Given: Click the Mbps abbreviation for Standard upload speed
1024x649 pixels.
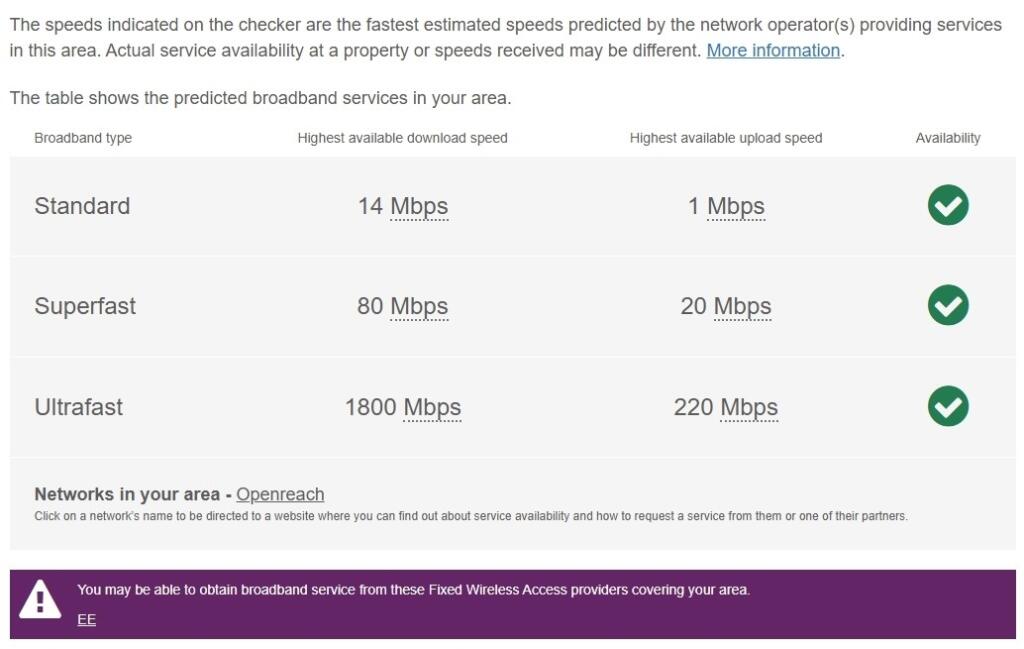Looking at the screenshot, I should (x=736, y=206).
